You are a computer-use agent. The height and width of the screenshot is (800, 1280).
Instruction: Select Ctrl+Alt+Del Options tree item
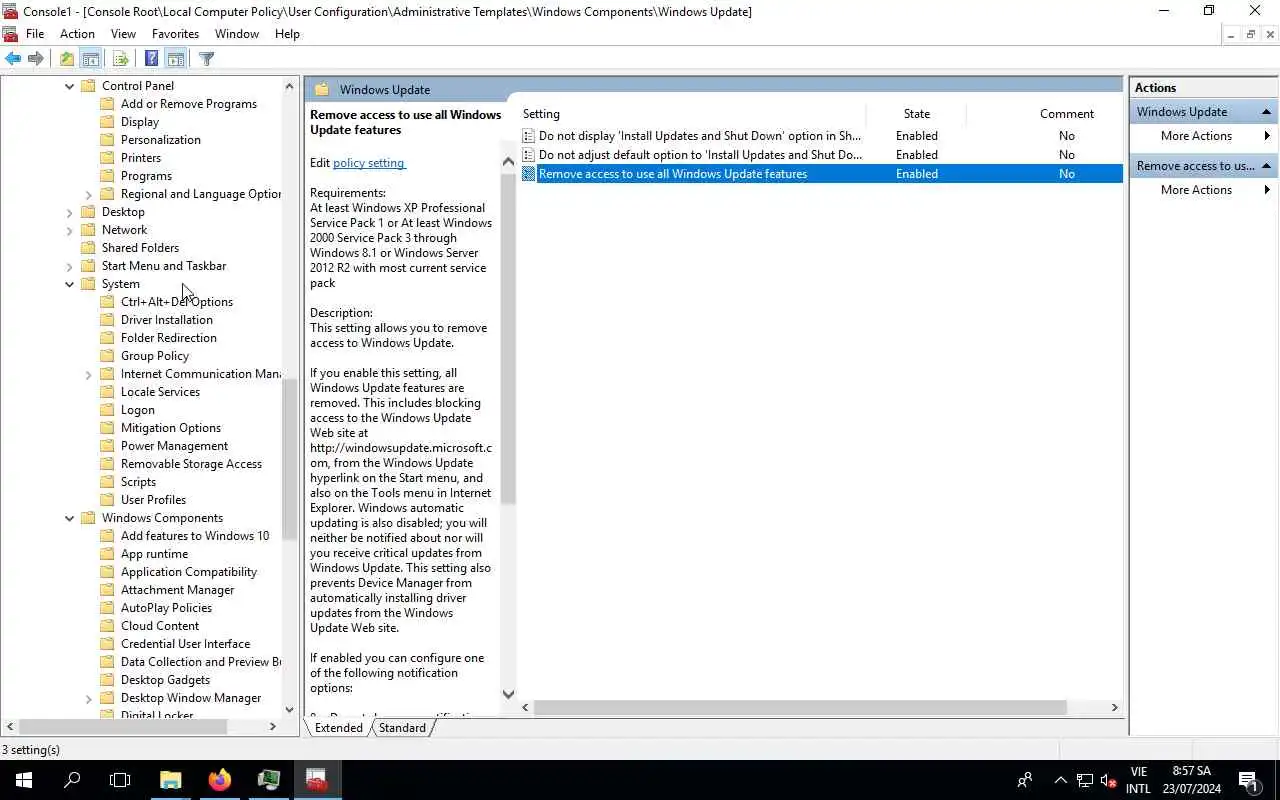177,302
